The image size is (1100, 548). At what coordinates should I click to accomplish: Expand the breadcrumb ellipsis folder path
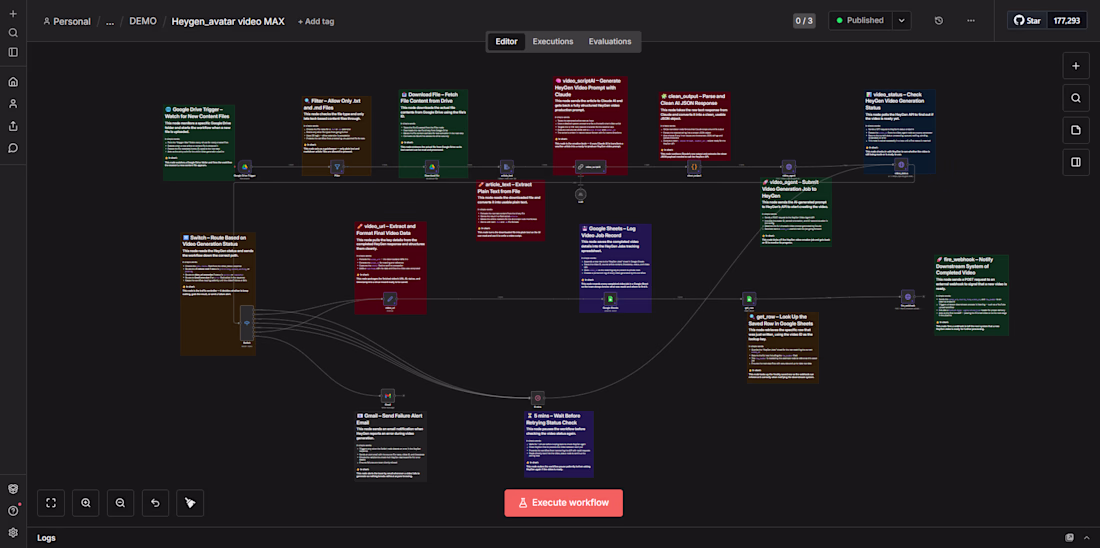tap(110, 21)
